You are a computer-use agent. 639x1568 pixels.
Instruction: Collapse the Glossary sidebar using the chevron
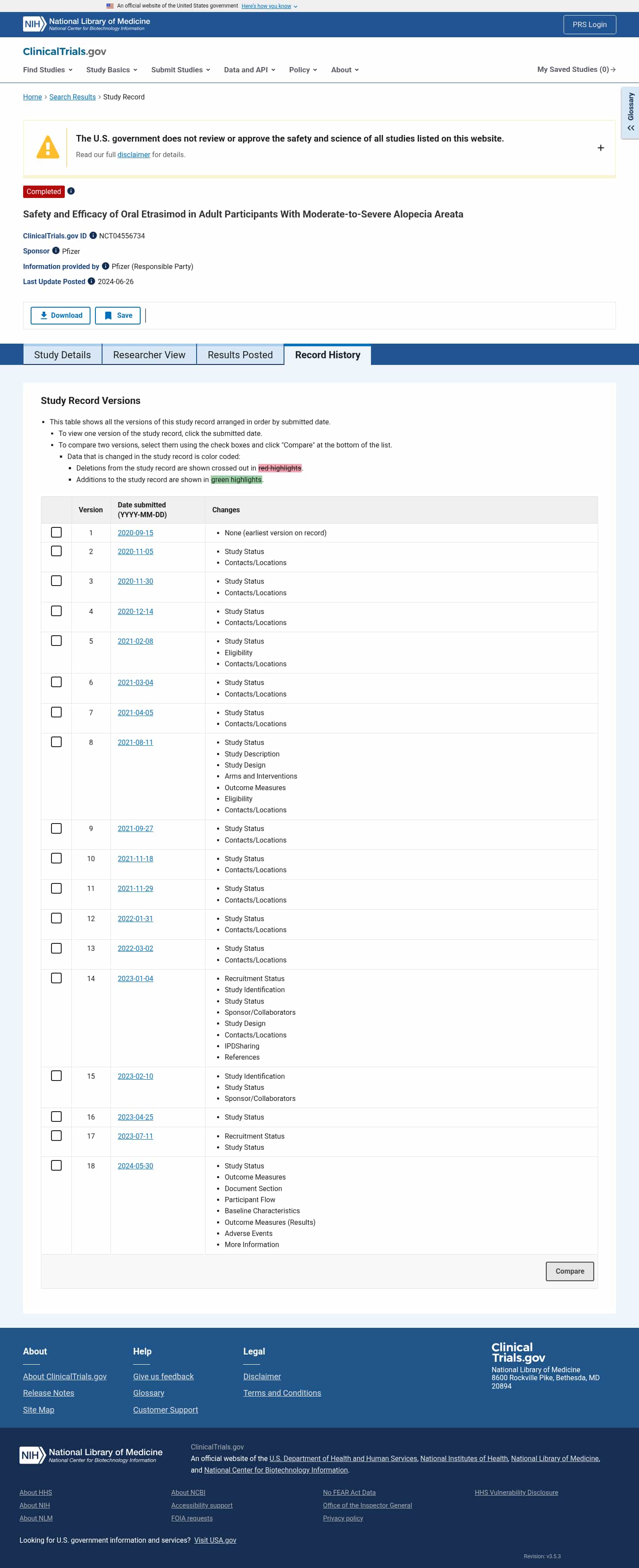point(631,128)
